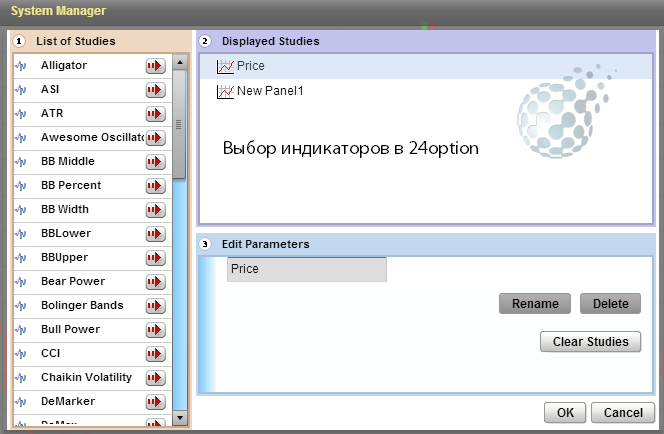This screenshot has width=664, height=434.
Task: Select the Price panel in Displayed Studies
Action: pos(426,66)
